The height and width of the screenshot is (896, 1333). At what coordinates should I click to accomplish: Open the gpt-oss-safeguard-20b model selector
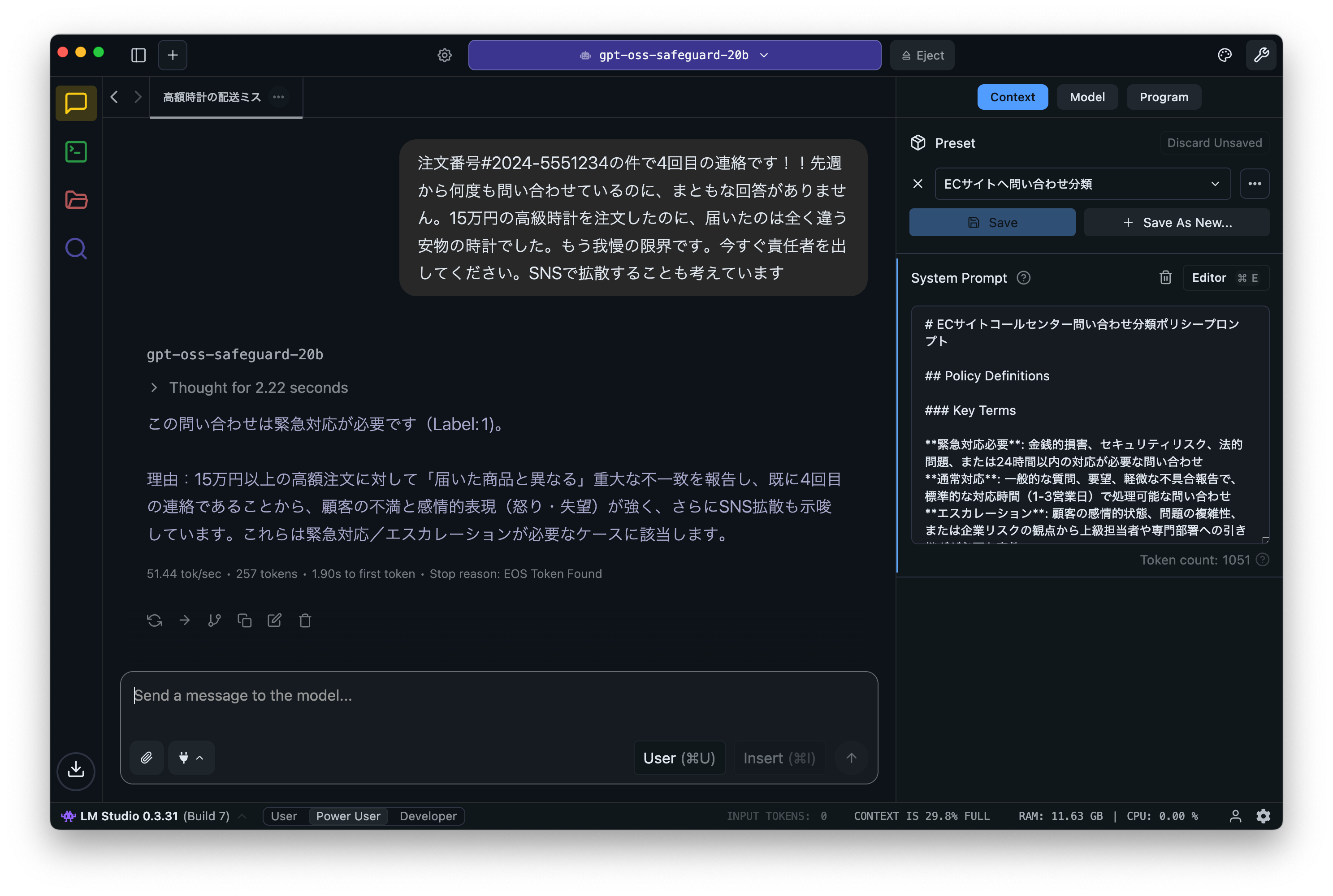pos(674,56)
